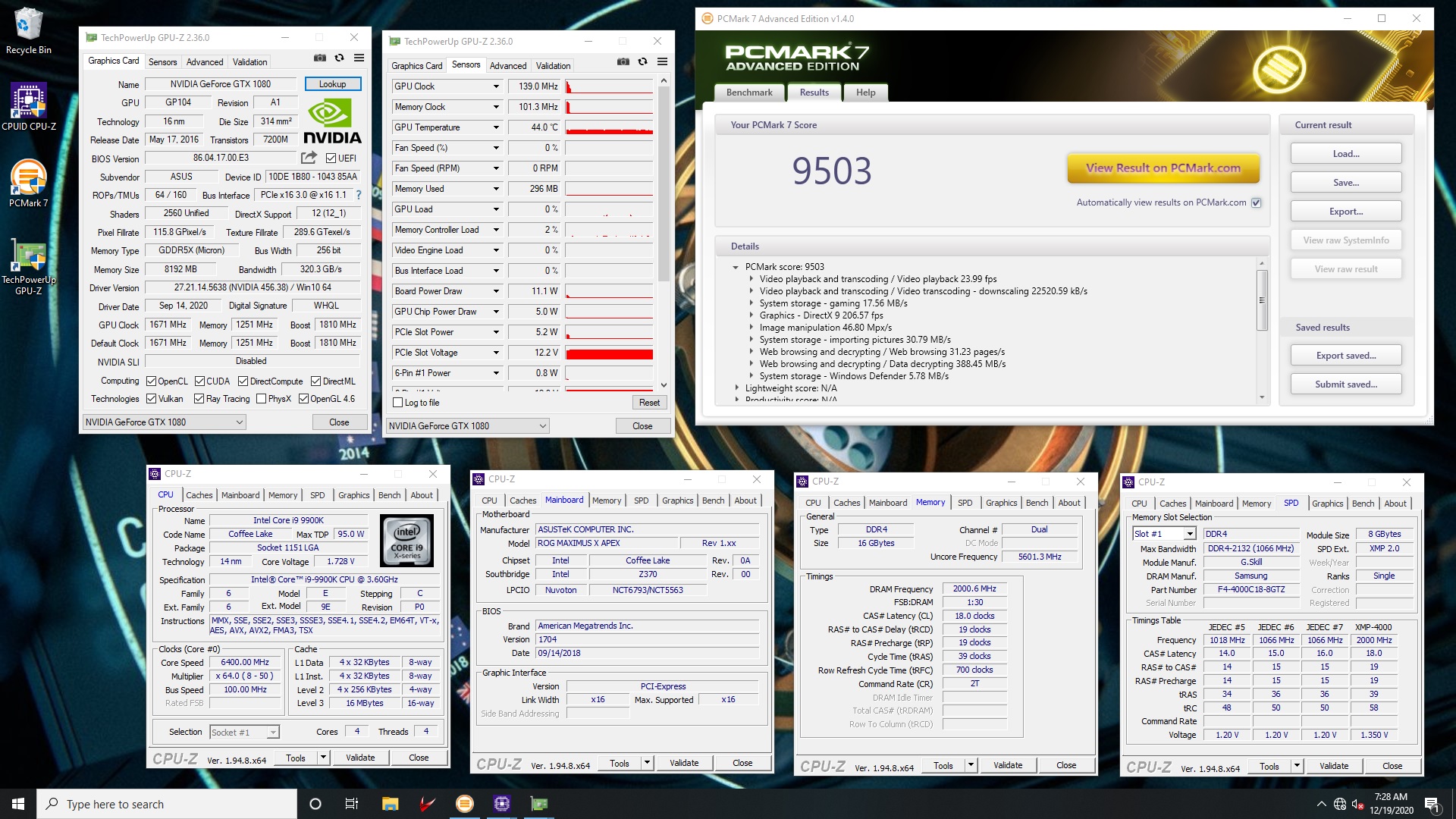
Task: Click Reset button in GPU-Z Sensors
Action: coord(649,403)
